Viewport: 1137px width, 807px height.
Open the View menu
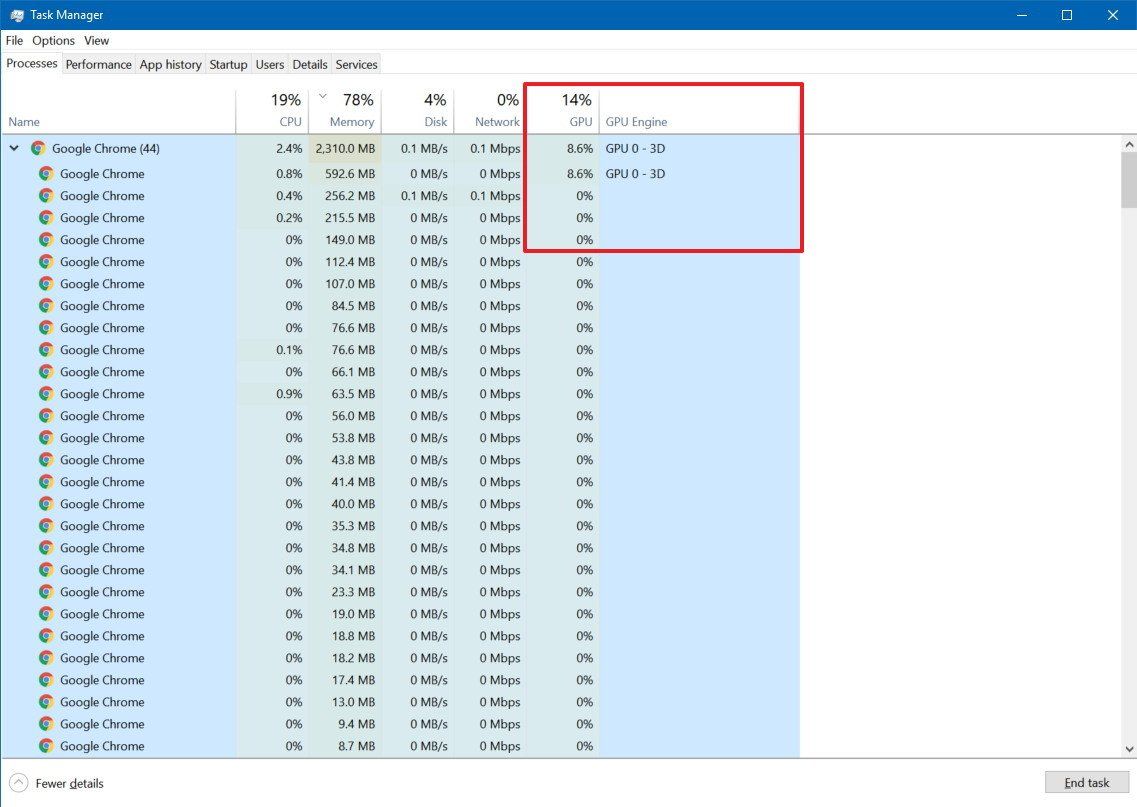(96, 40)
